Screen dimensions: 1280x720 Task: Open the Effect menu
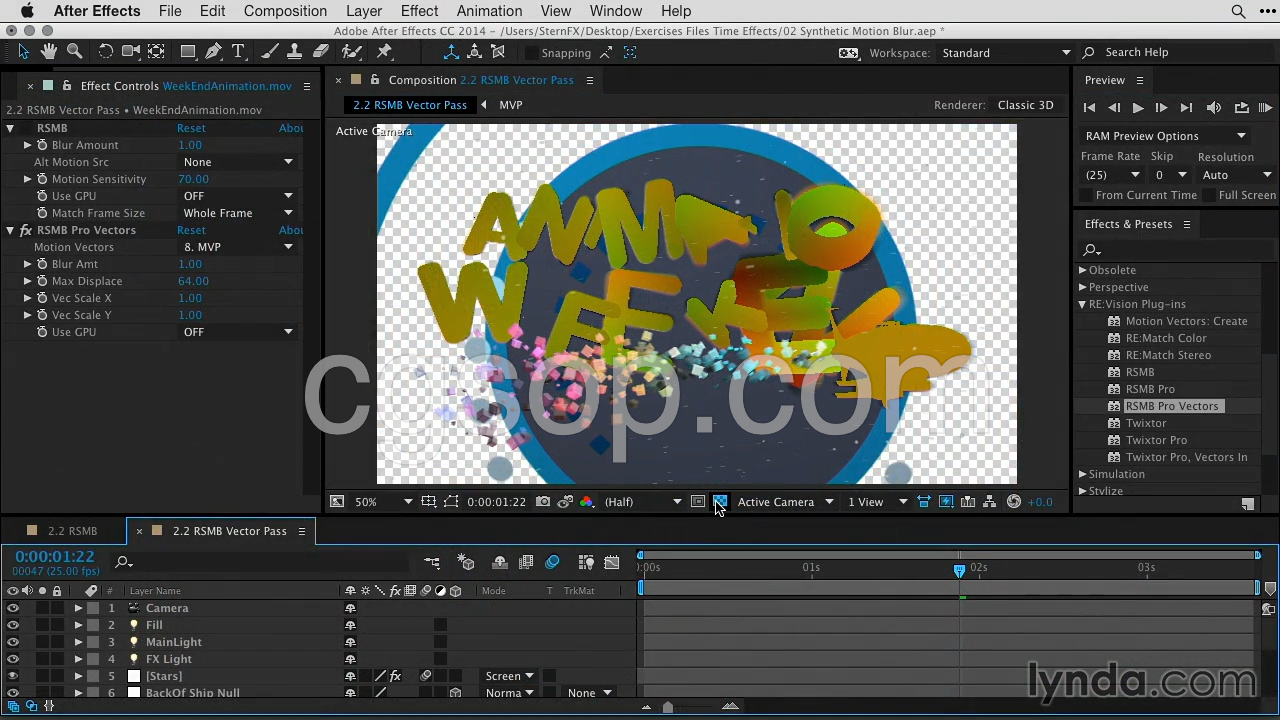(419, 11)
